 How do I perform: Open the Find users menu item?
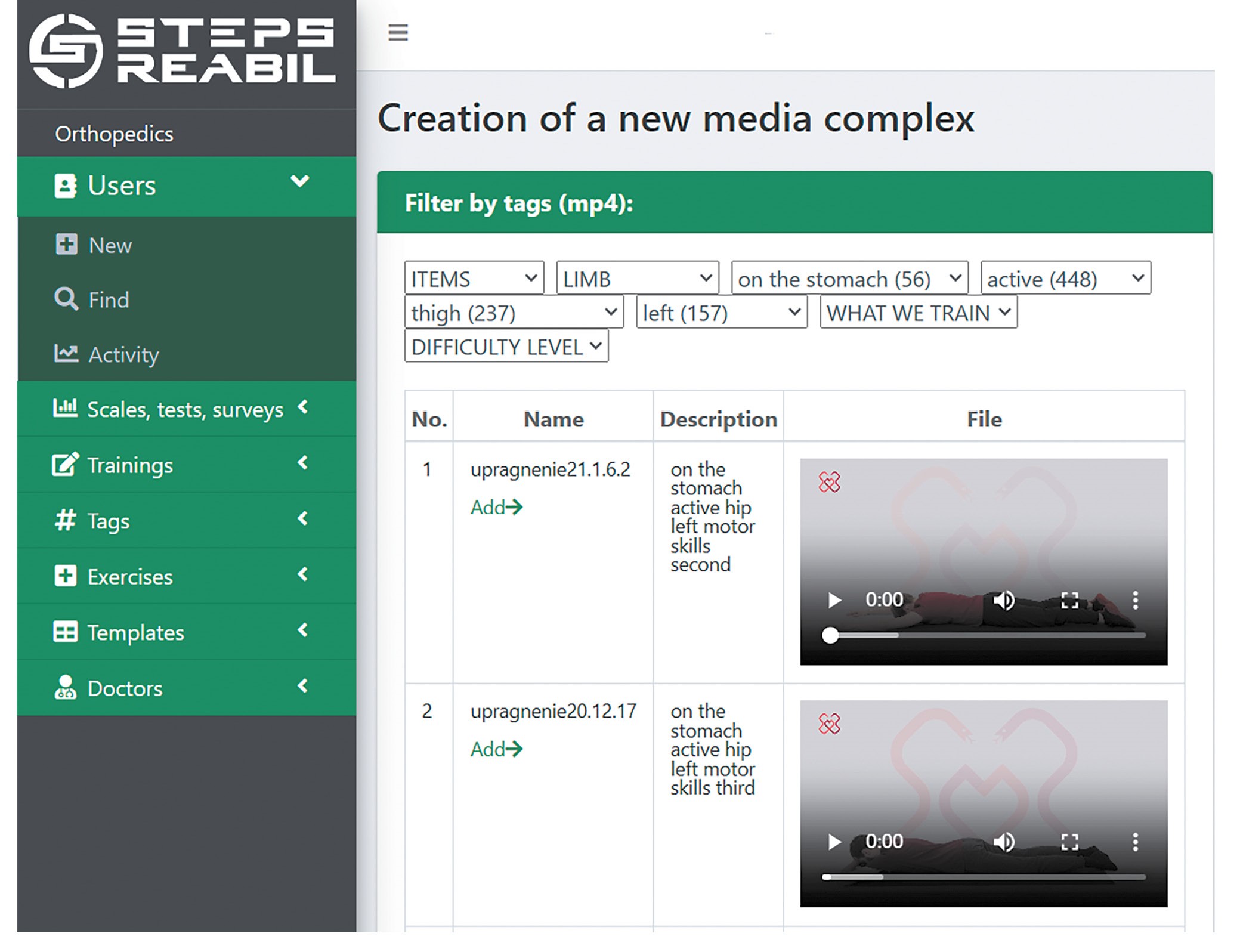(108, 299)
